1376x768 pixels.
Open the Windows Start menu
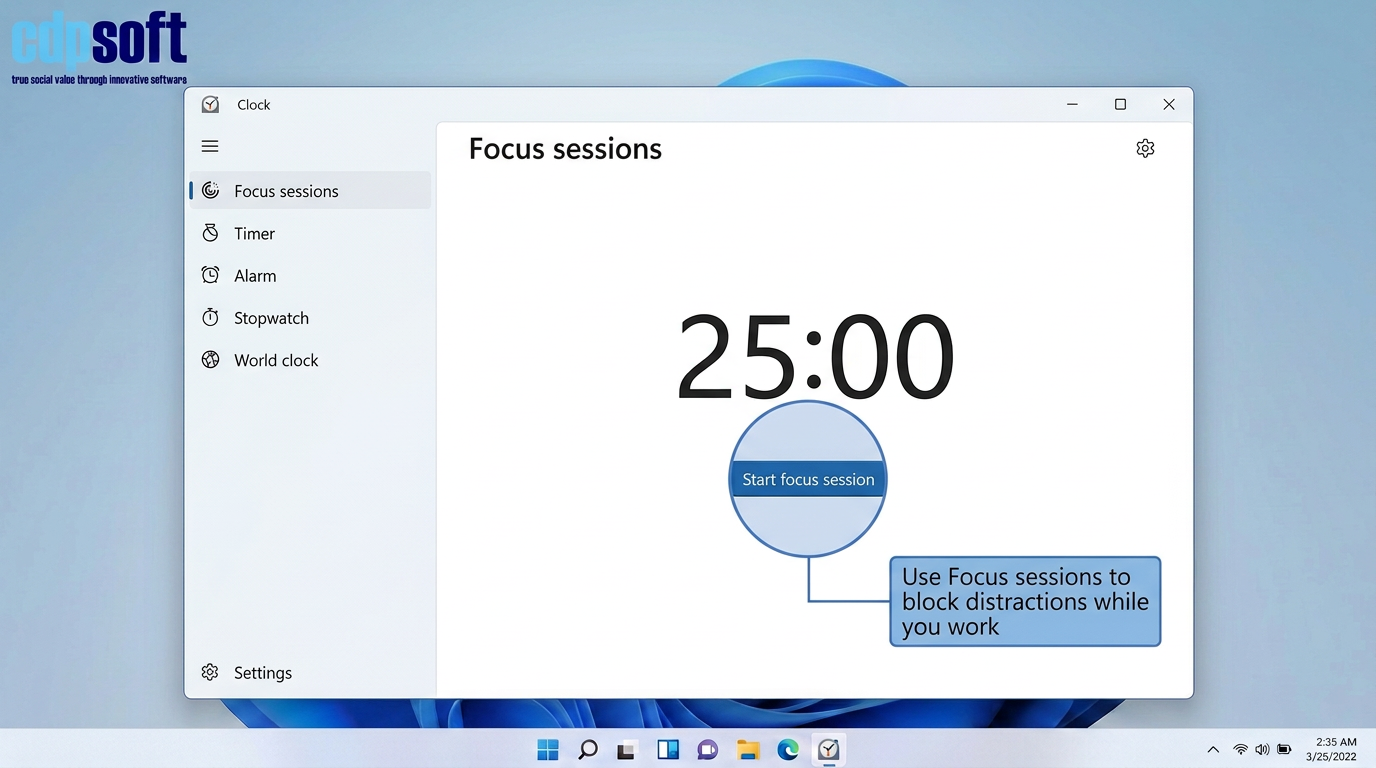pos(548,750)
